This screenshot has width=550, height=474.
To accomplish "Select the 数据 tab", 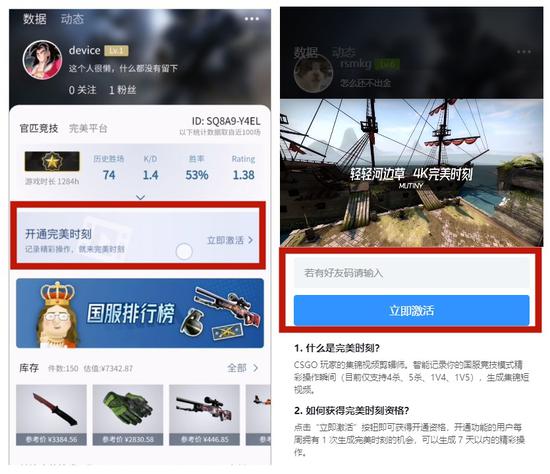I will coord(35,19).
